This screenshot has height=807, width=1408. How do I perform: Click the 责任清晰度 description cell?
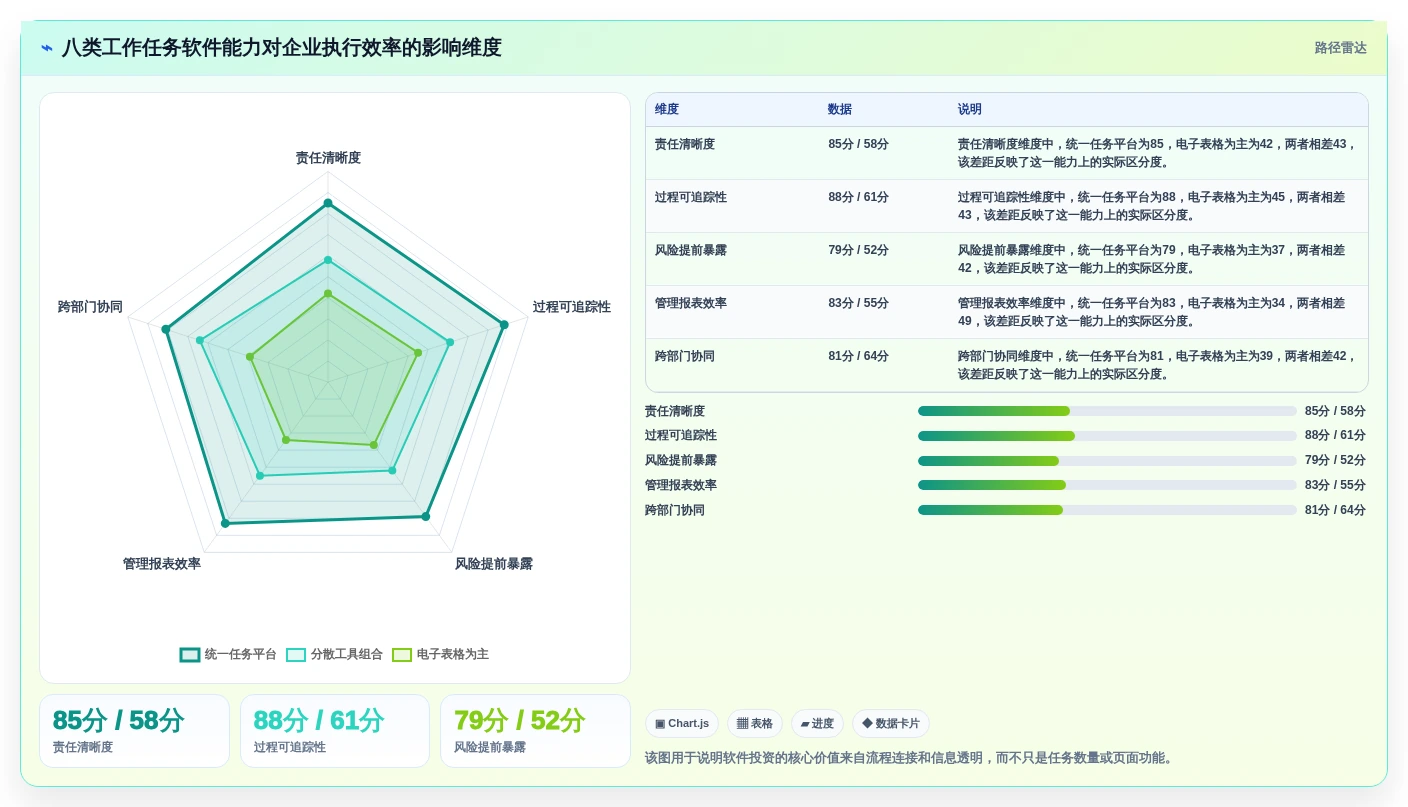click(x=1157, y=153)
